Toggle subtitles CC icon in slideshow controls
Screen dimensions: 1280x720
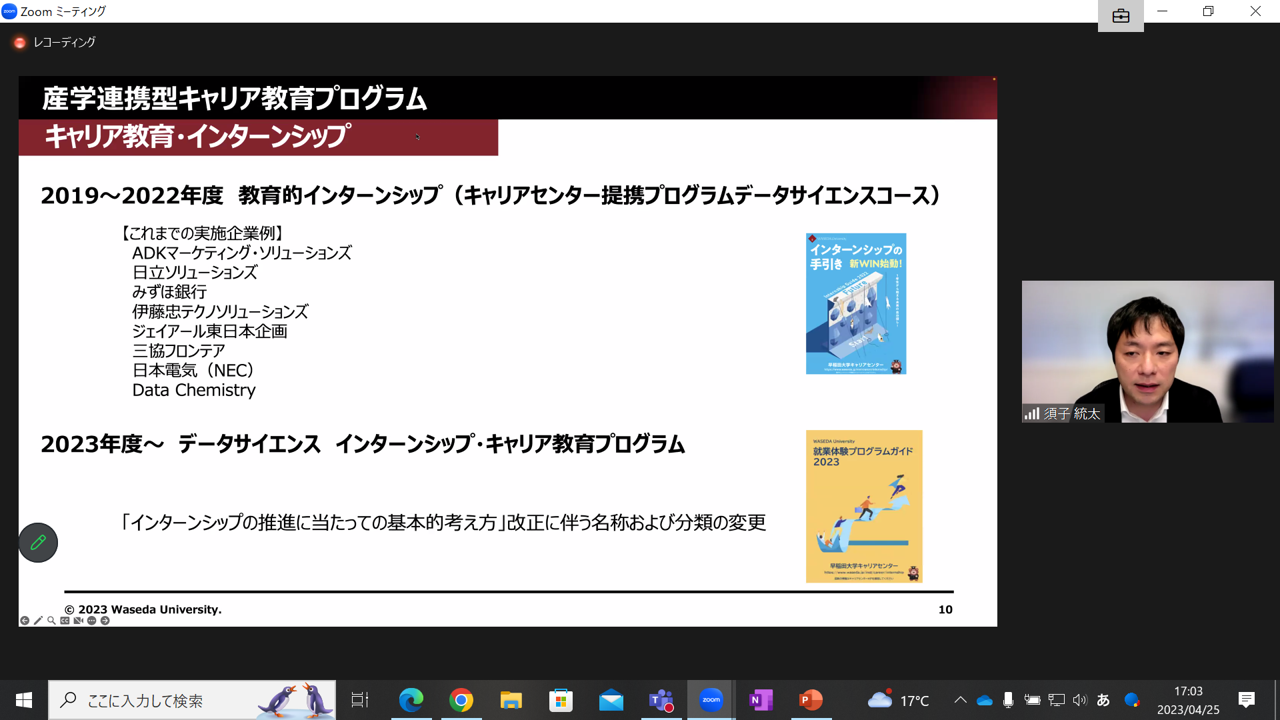pos(65,621)
